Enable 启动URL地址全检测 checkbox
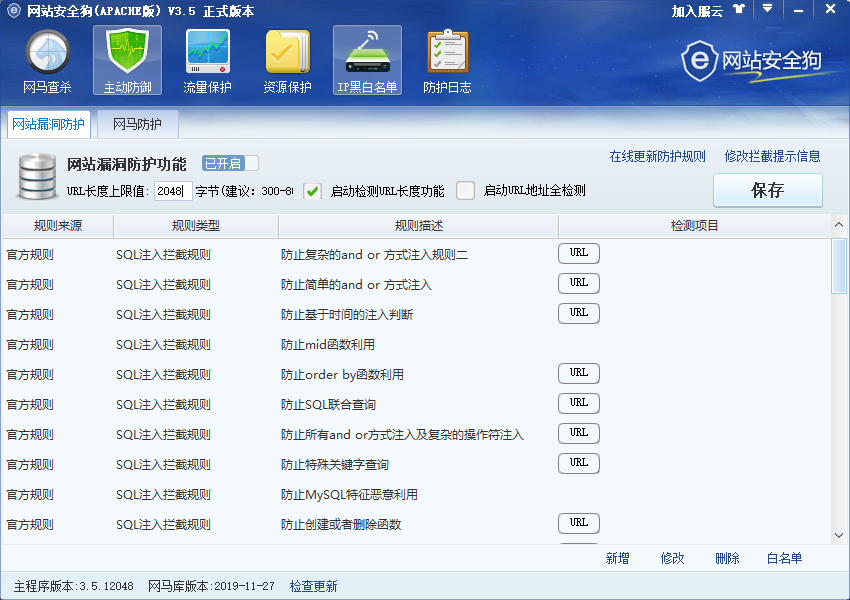850x600 pixels. [465, 191]
